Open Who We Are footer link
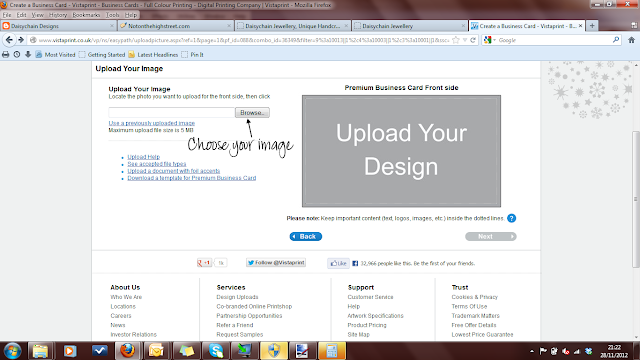The width and height of the screenshot is (640, 360). pos(126,297)
